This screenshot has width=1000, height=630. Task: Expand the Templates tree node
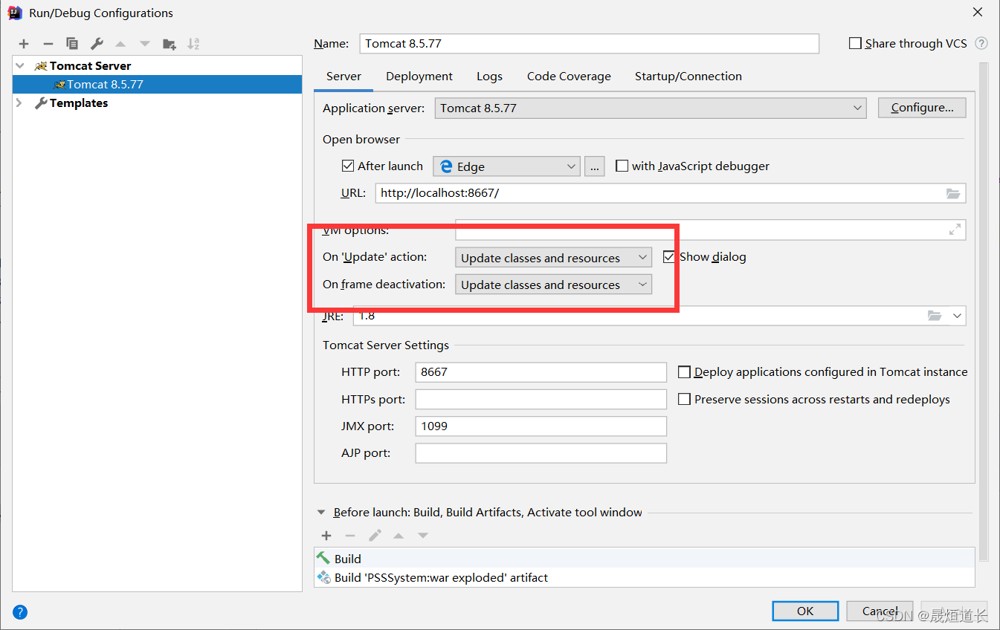(x=20, y=103)
